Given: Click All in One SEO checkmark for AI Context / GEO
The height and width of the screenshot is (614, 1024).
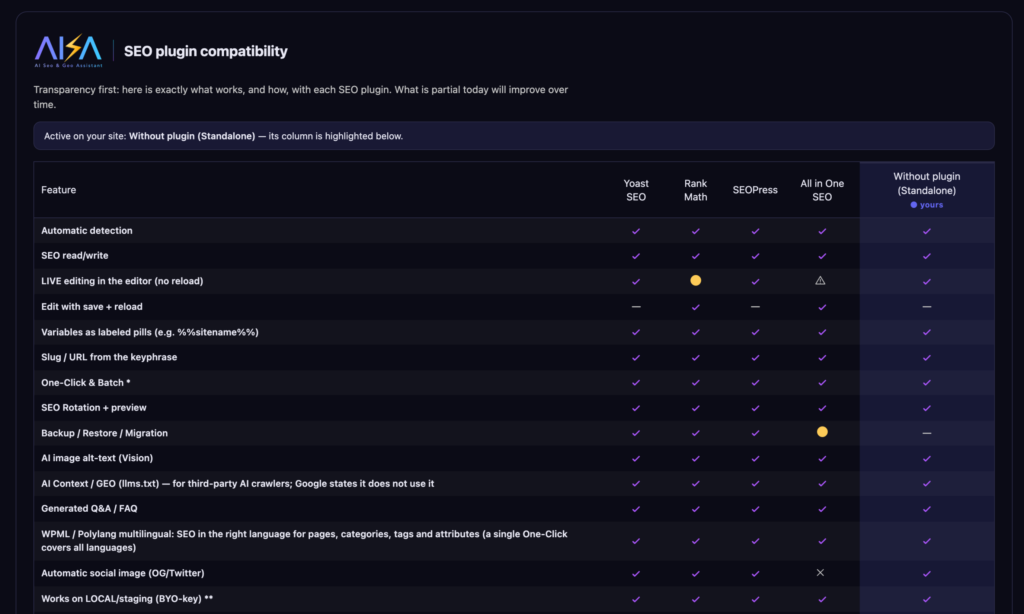Looking at the screenshot, I should pyautogui.click(x=822, y=484).
